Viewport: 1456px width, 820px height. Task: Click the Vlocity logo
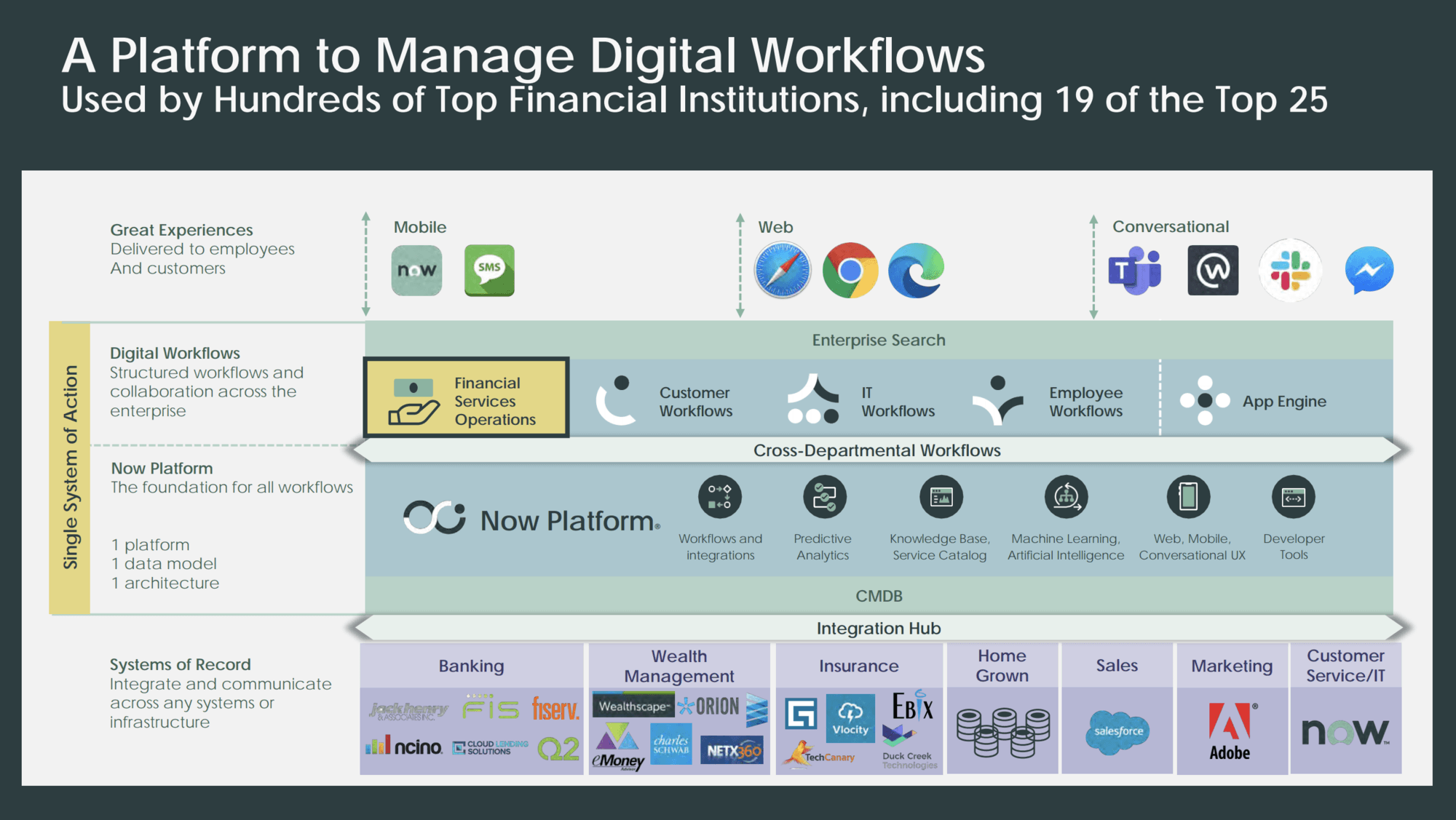click(x=850, y=718)
